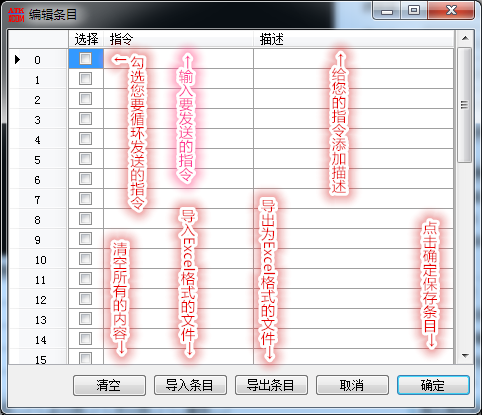This screenshot has height=415, width=482.
Task: Click the 选择 column header
Action: point(86,39)
